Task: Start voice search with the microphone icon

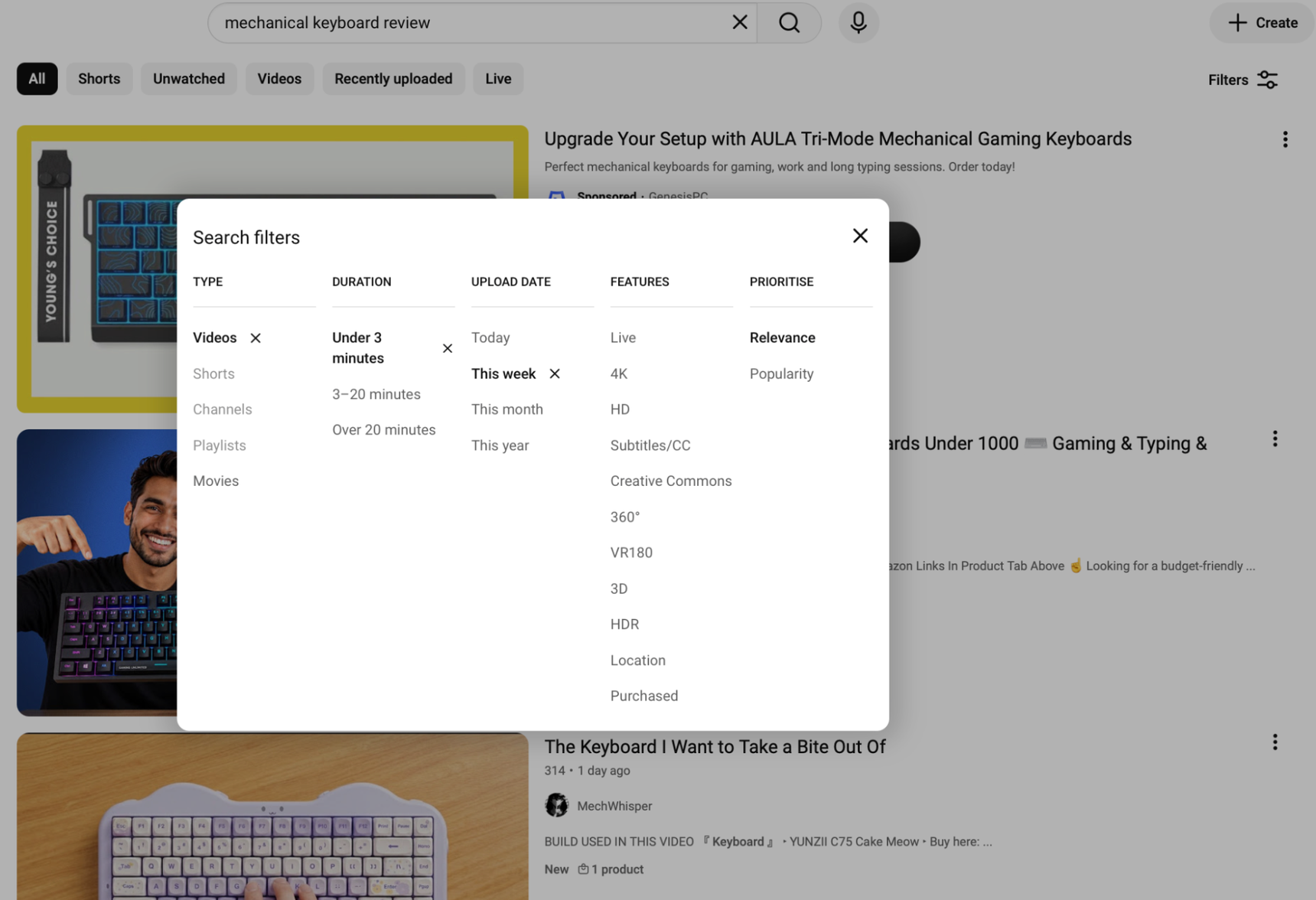Action: pos(858,22)
